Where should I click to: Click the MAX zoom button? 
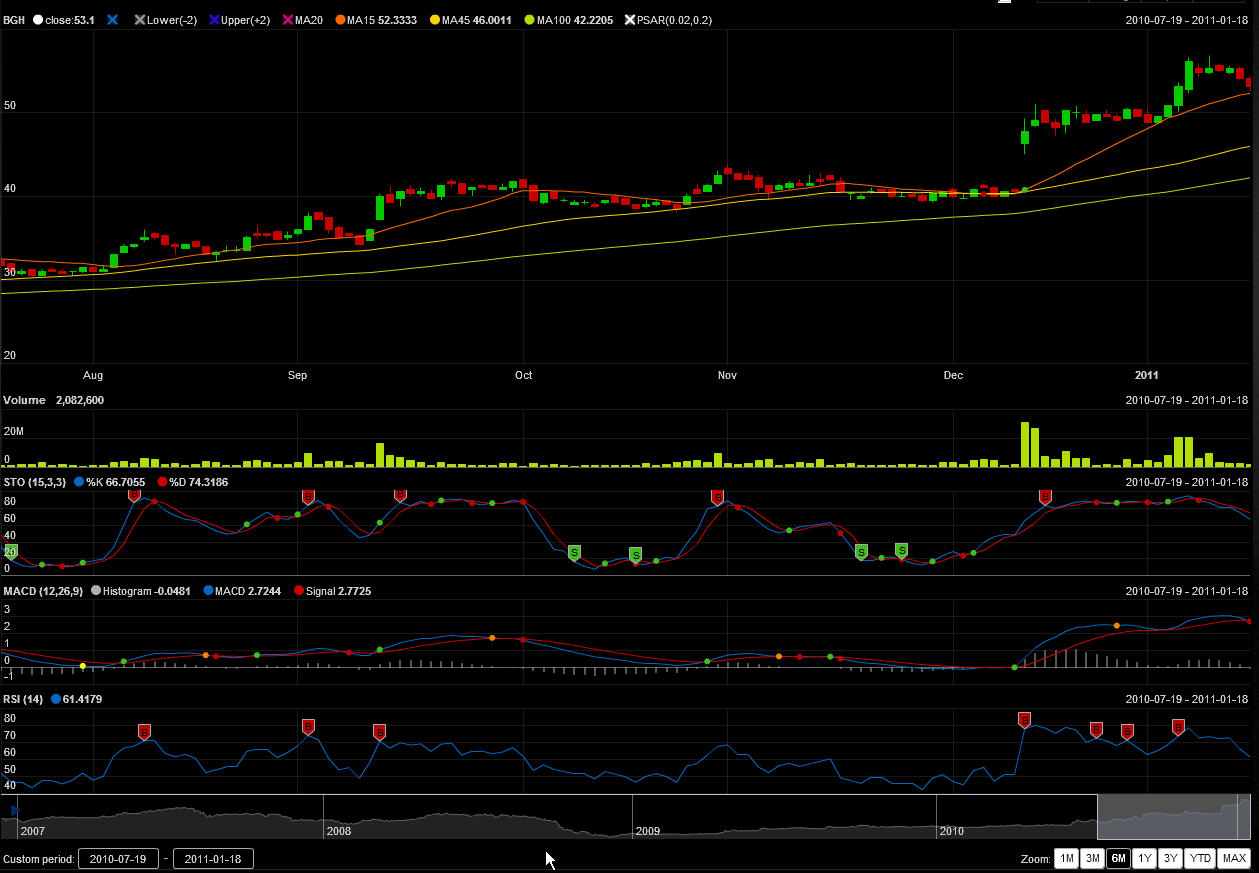[x=1232, y=858]
